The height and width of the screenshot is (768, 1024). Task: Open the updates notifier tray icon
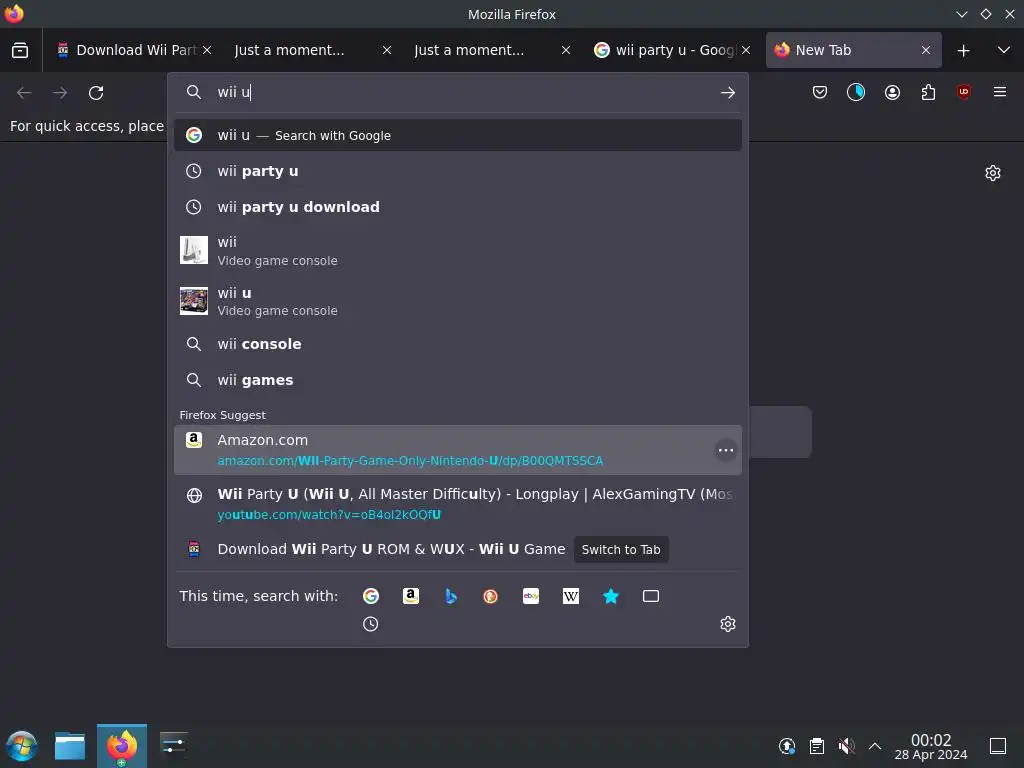787,746
